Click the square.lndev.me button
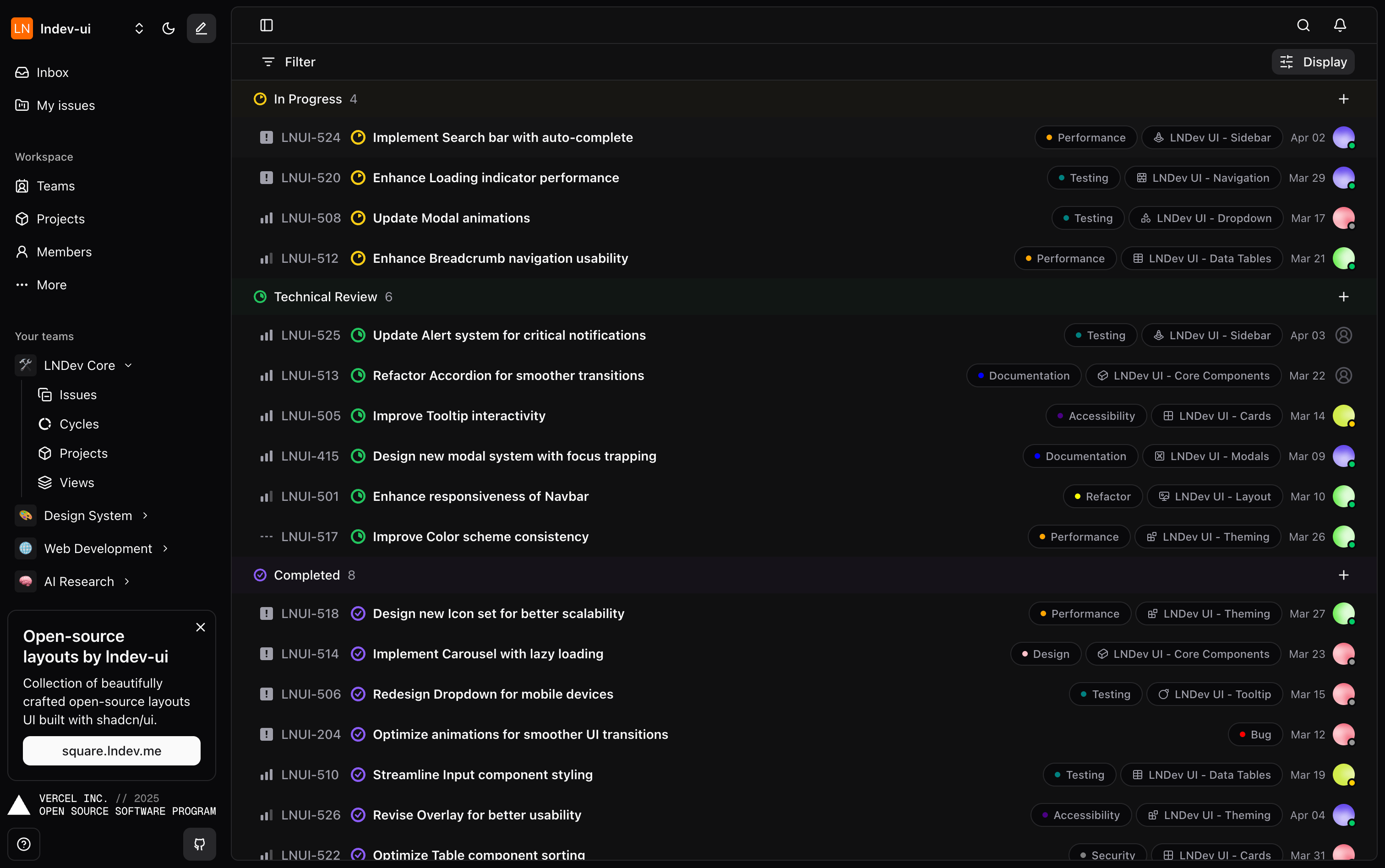This screenshot has height=868, width=1385. click(111, 750)
